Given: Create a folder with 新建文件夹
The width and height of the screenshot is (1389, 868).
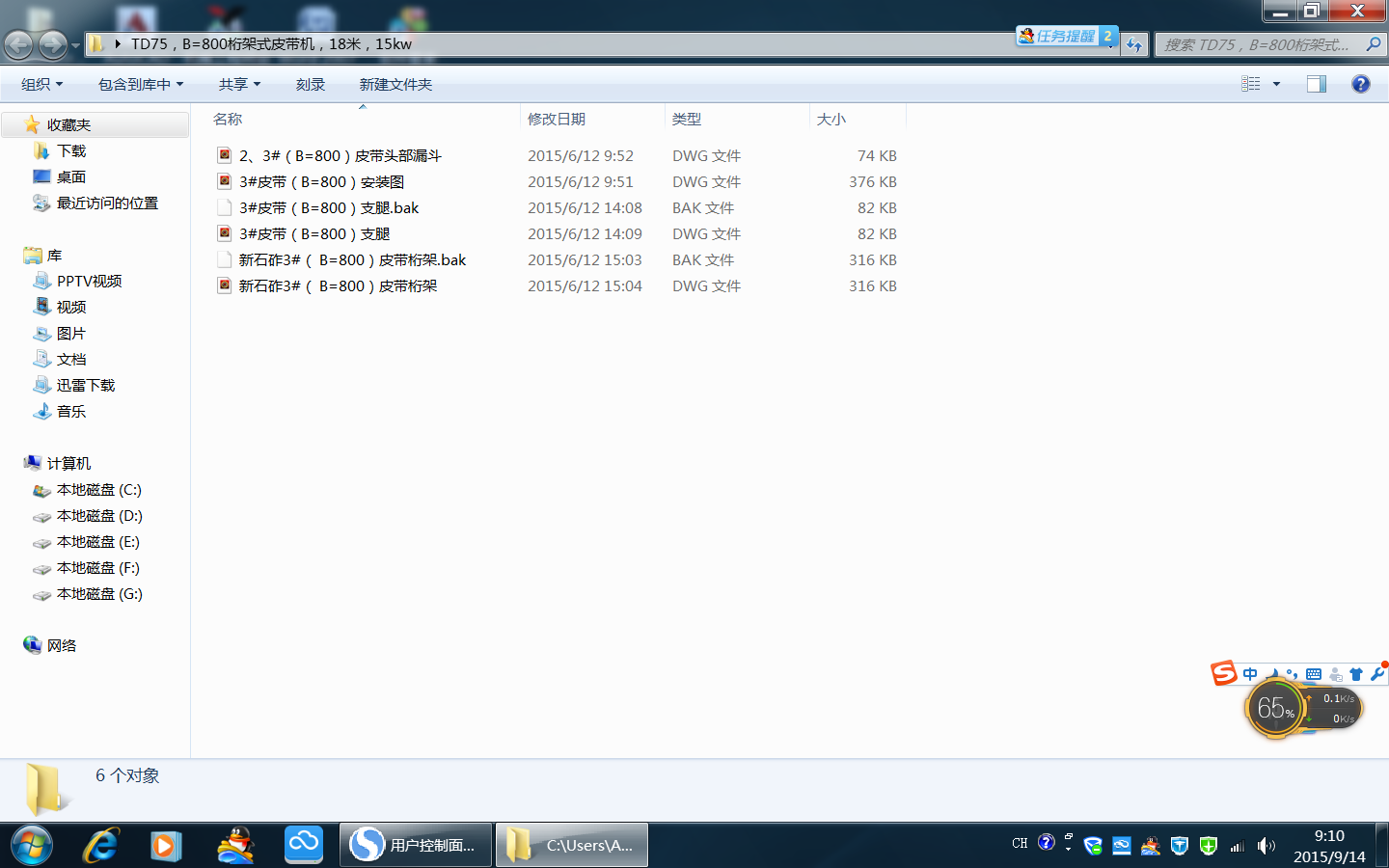Looking at the screenshot, I should point(395,84).
